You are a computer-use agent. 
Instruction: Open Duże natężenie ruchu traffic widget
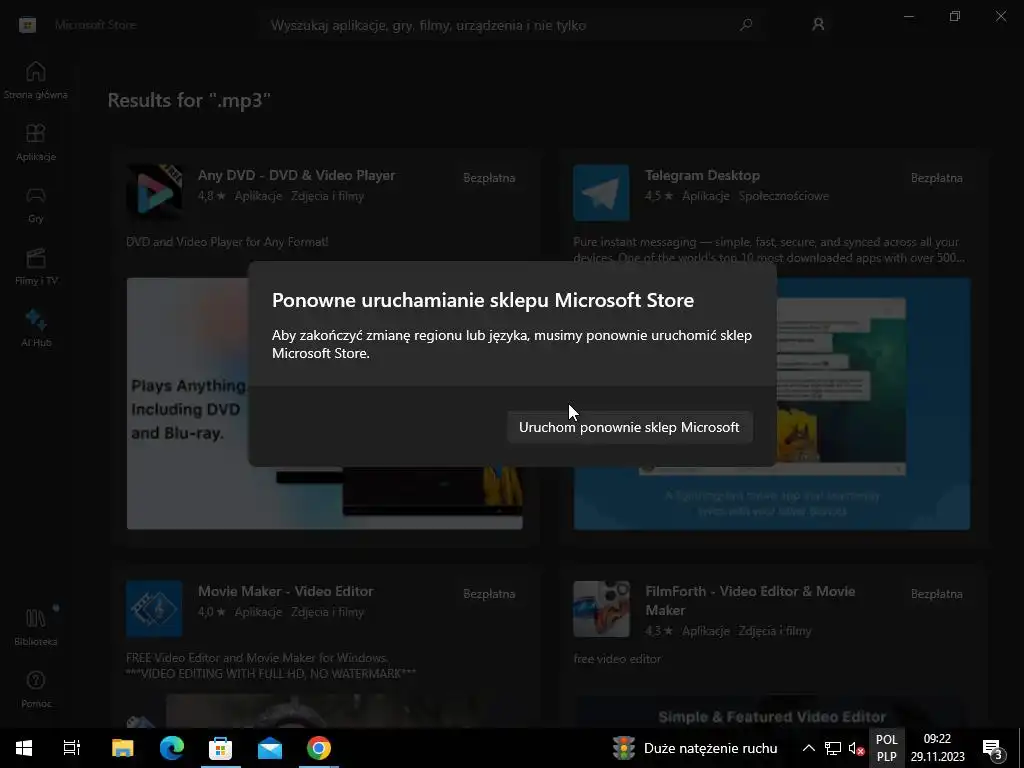(696, 748)
